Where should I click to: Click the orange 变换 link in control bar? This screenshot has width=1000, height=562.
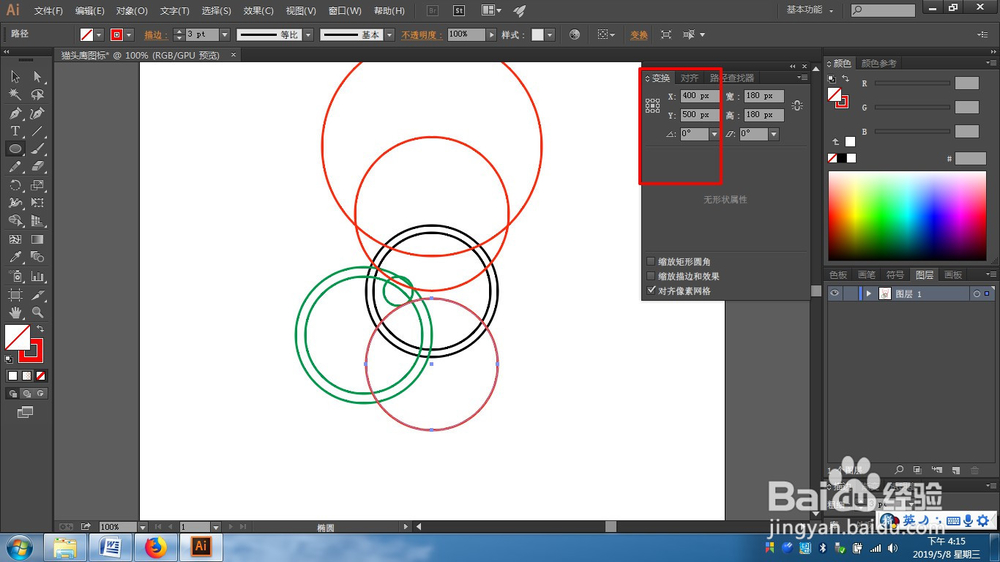point(638,35)
